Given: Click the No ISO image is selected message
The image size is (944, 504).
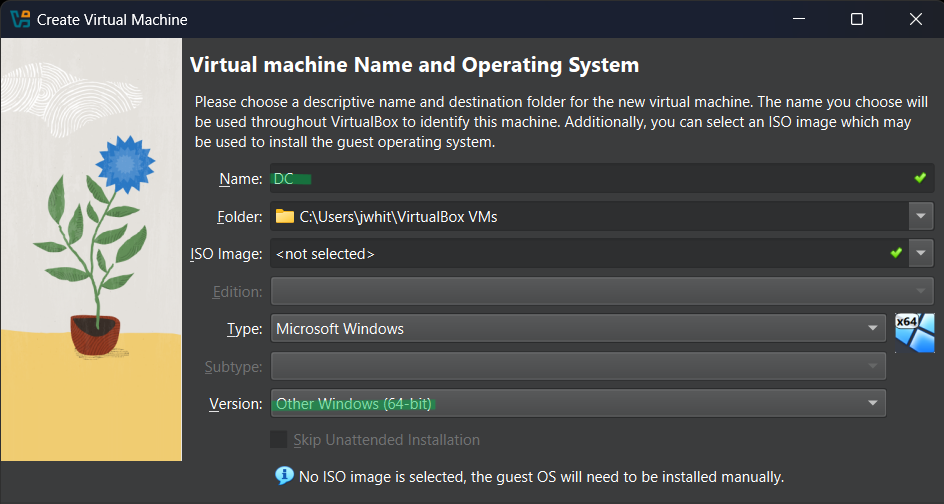Looking at the screenshot, I should pos(541,478).
